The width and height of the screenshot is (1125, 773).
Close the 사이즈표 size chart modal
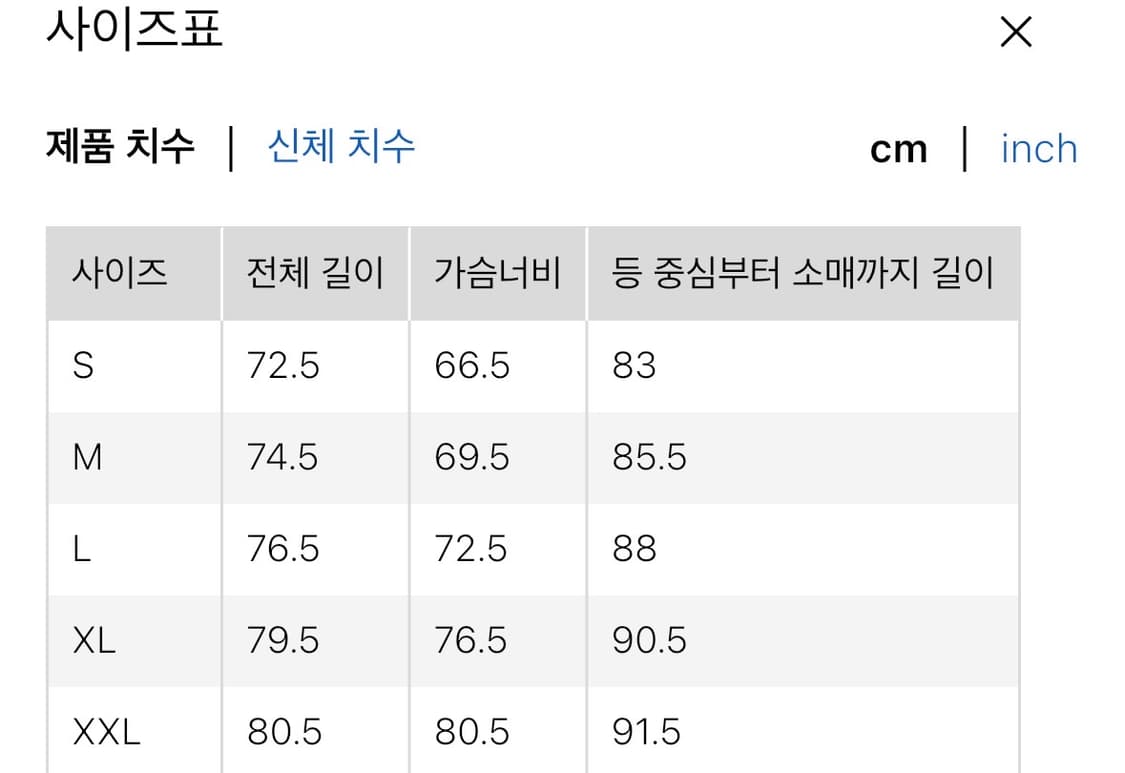click(x=1015, y=32)
